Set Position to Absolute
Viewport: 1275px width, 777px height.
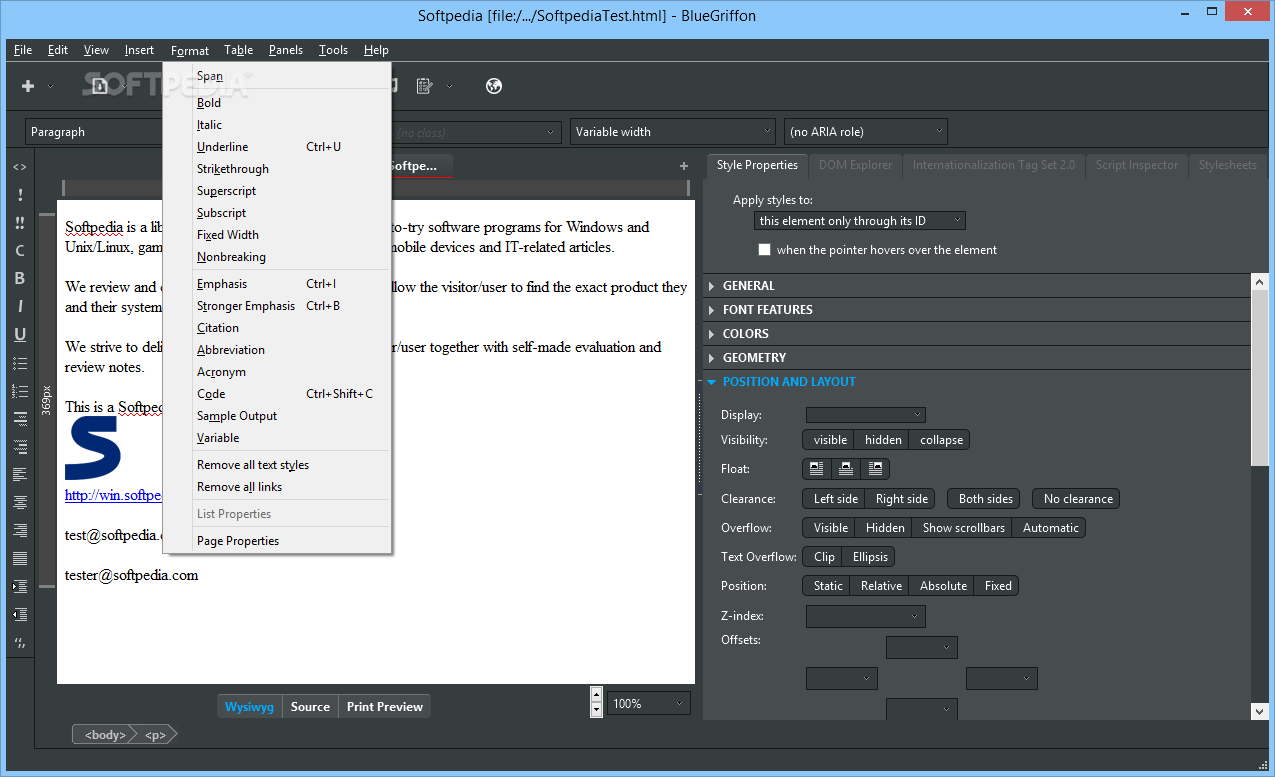[x=943, y=586]
